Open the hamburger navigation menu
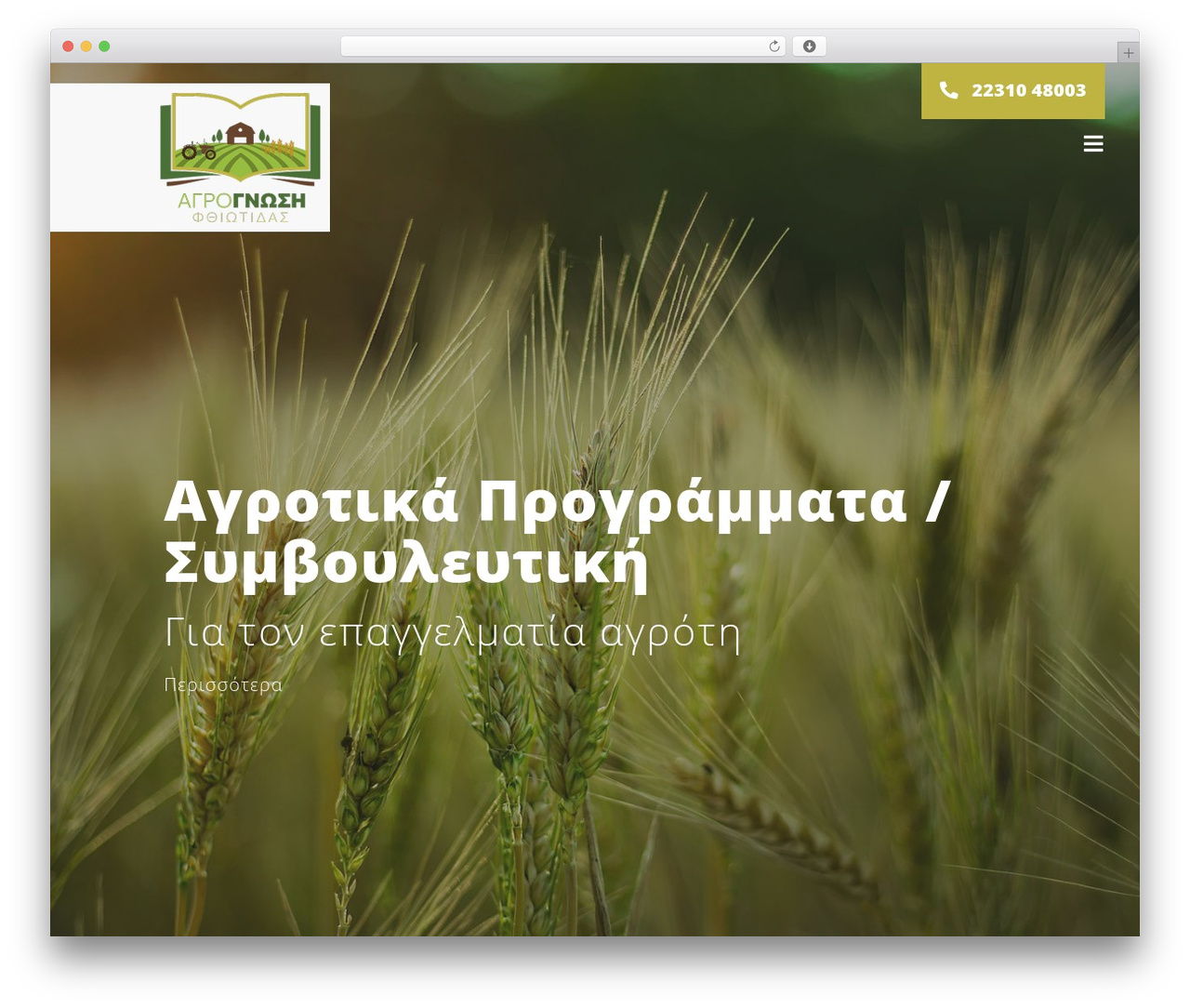 [1093, 143]
